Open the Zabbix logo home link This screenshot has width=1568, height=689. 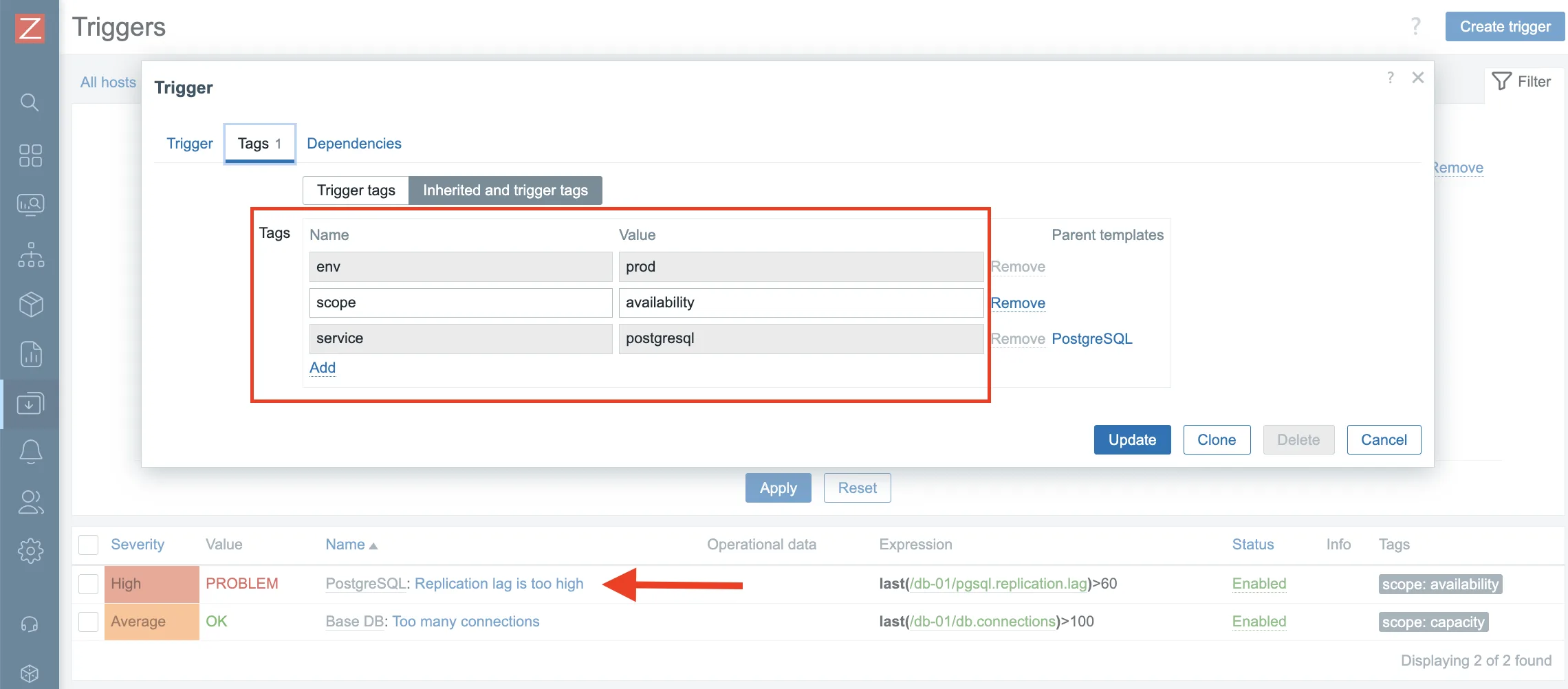(x=30, y=28)
